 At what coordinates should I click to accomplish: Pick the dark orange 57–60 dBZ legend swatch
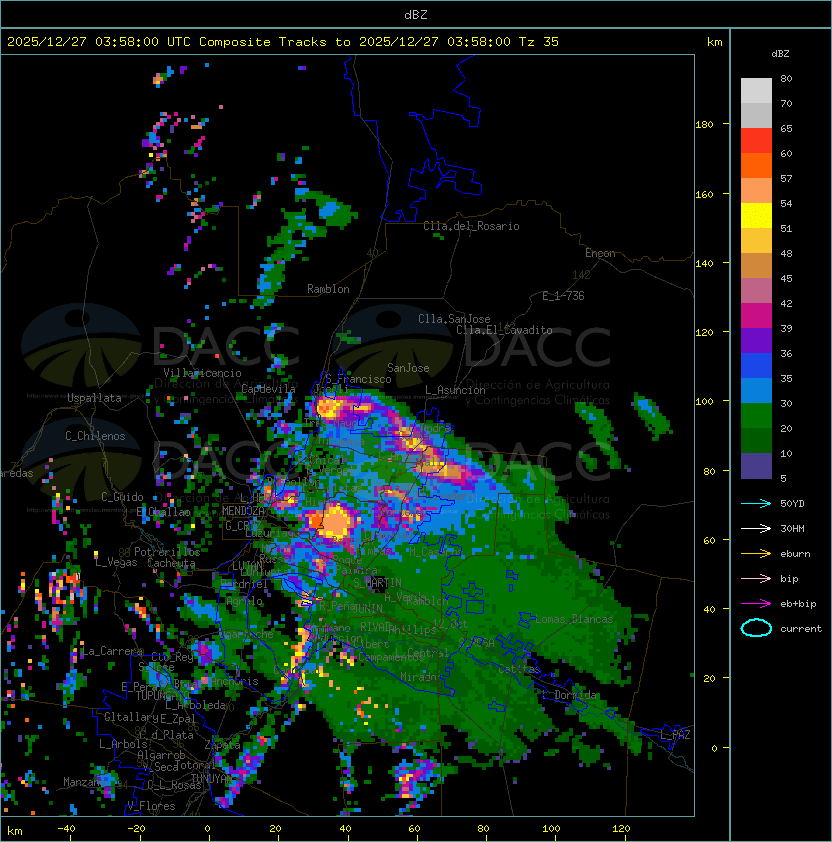coord(756,165)
